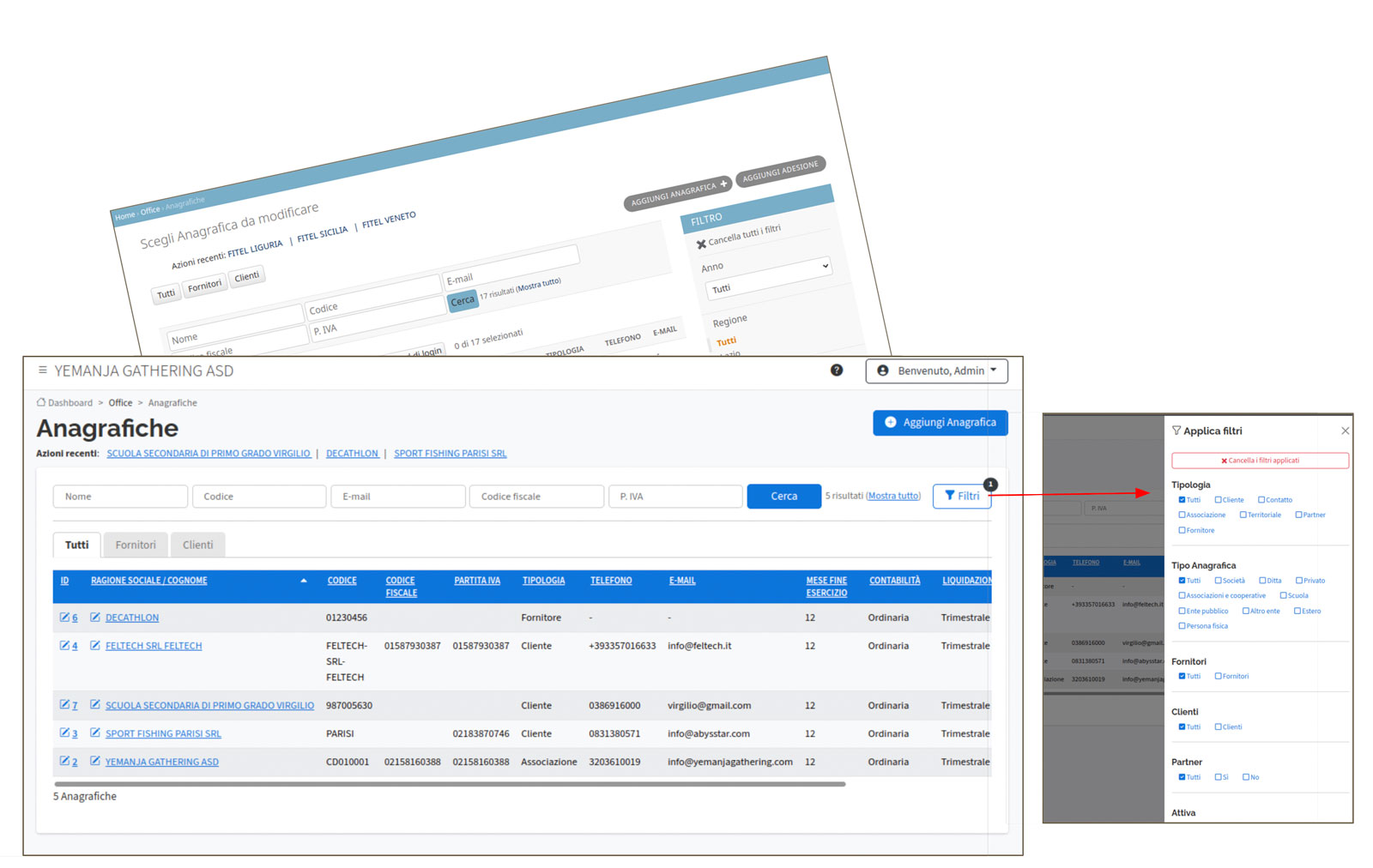Focus the P. IVA search field
This screenshot has height=868, width=1373.
click(675, 497)
